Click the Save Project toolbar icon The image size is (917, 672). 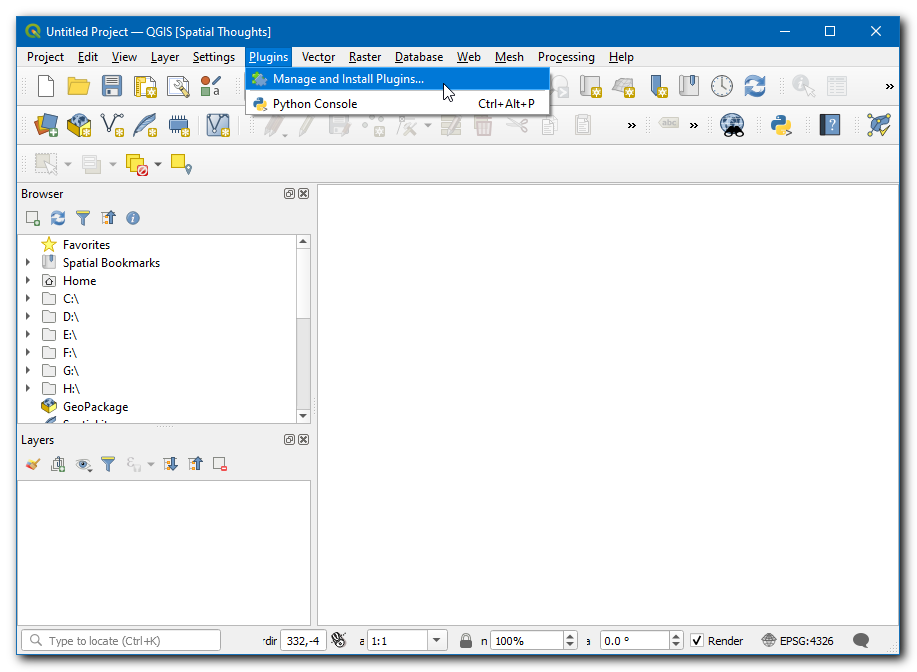pyautogui.click(x=112, y=87)
